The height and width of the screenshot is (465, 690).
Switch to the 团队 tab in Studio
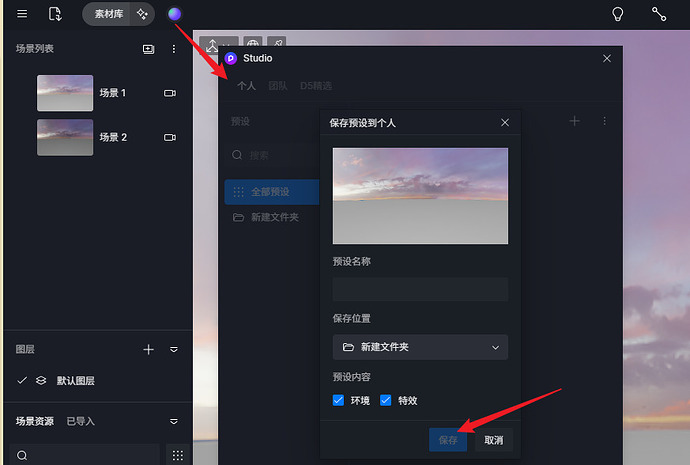click(x=278, y=86)
